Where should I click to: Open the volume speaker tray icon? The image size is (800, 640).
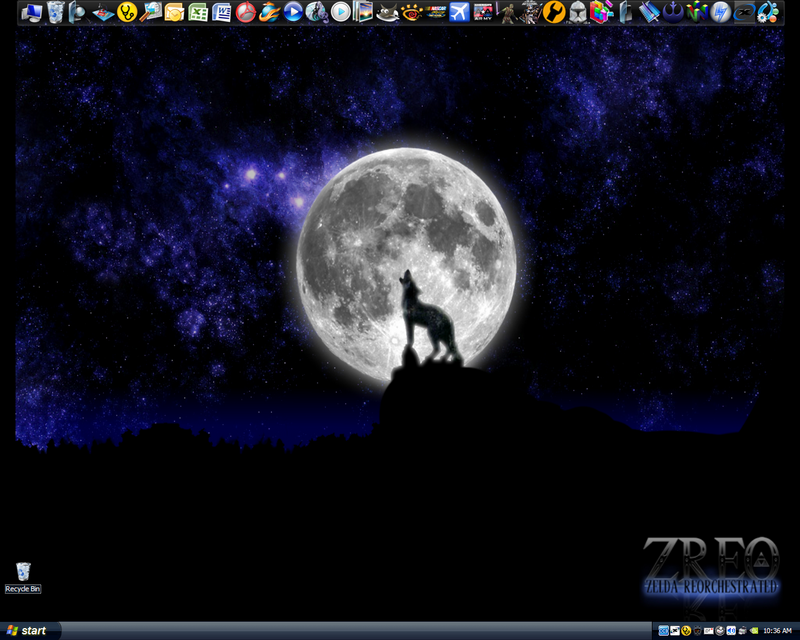[x=731, y=631]
